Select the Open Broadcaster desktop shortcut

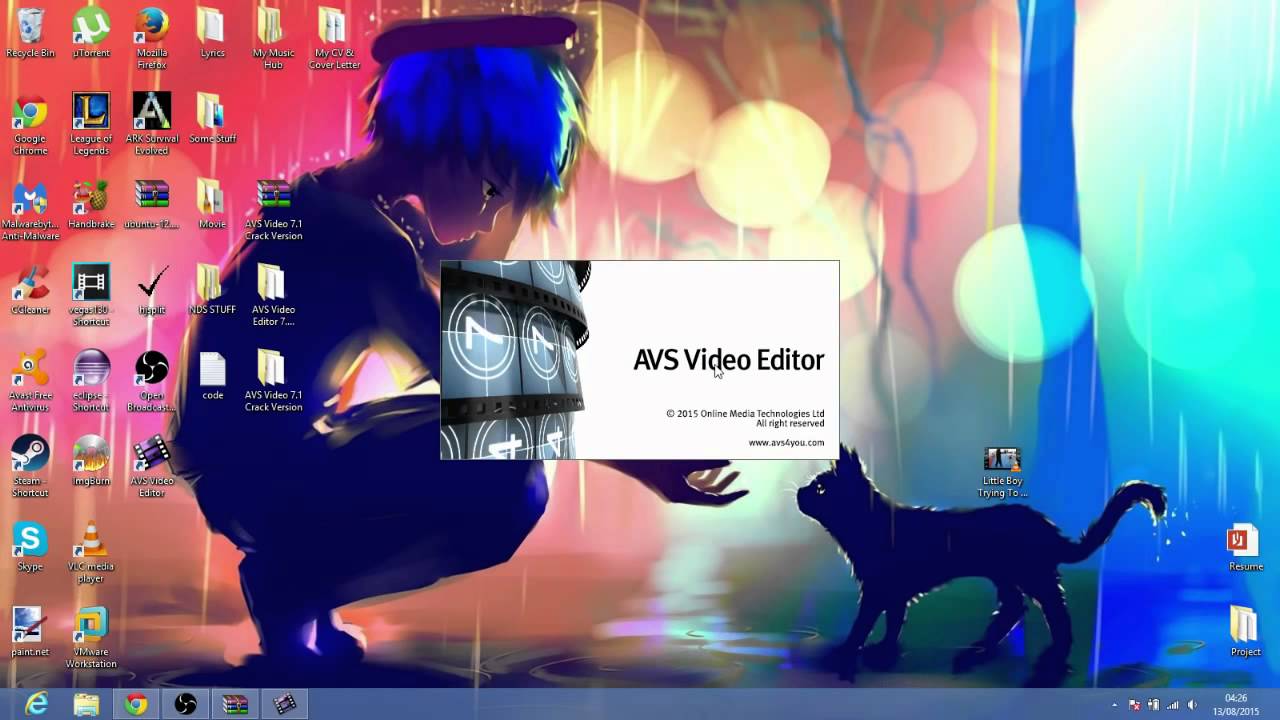pos(152,381)
